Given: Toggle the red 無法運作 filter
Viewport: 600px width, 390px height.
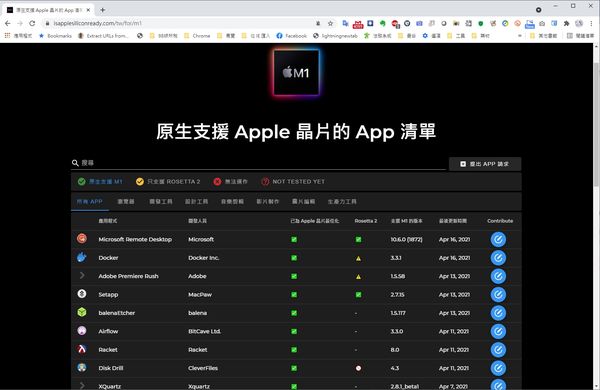Looking at the screenshot, I should click(230, 181).
